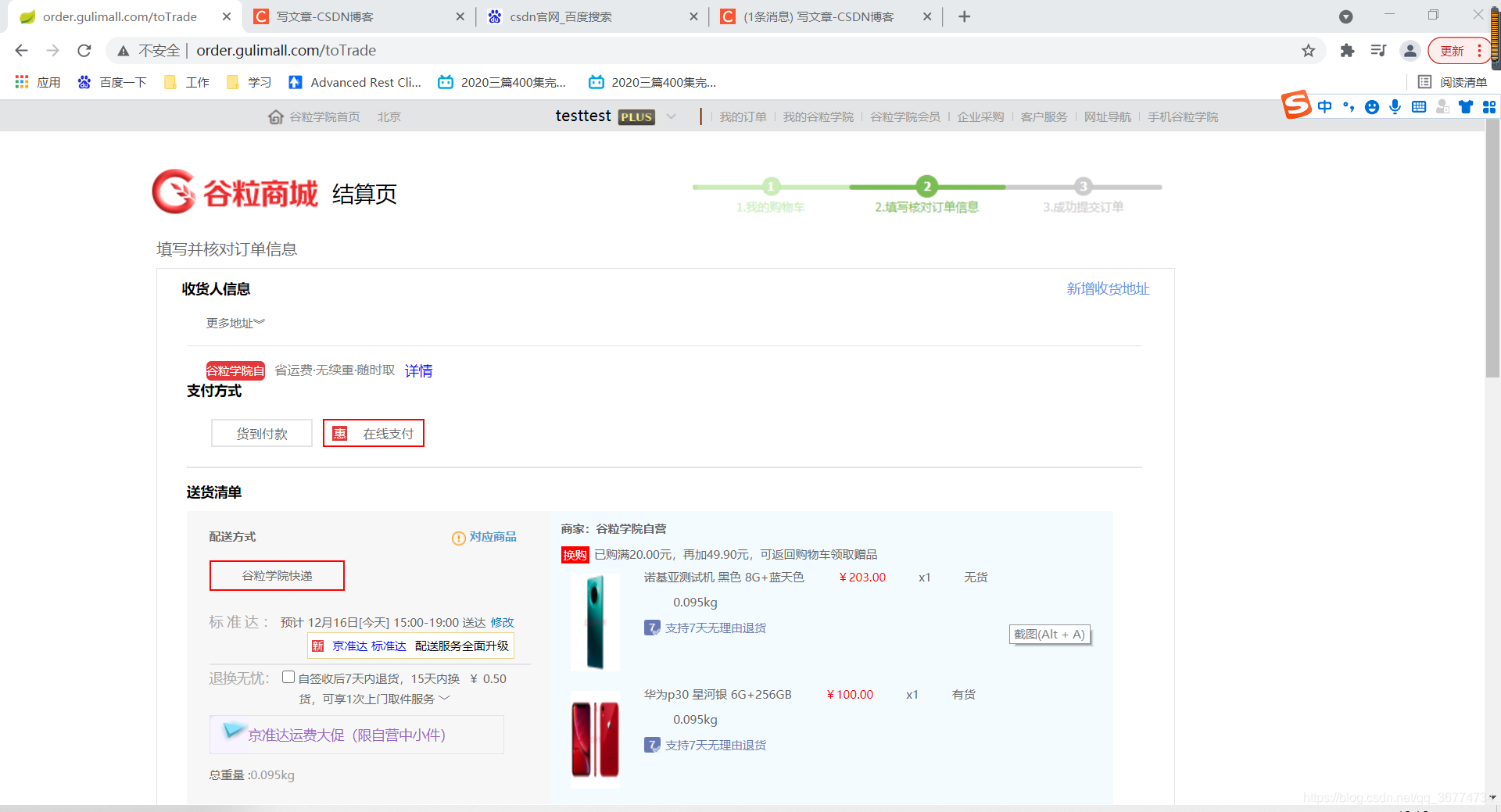
Task: Click the tab search dropdown circle icon
Action: coord(1345,16)
